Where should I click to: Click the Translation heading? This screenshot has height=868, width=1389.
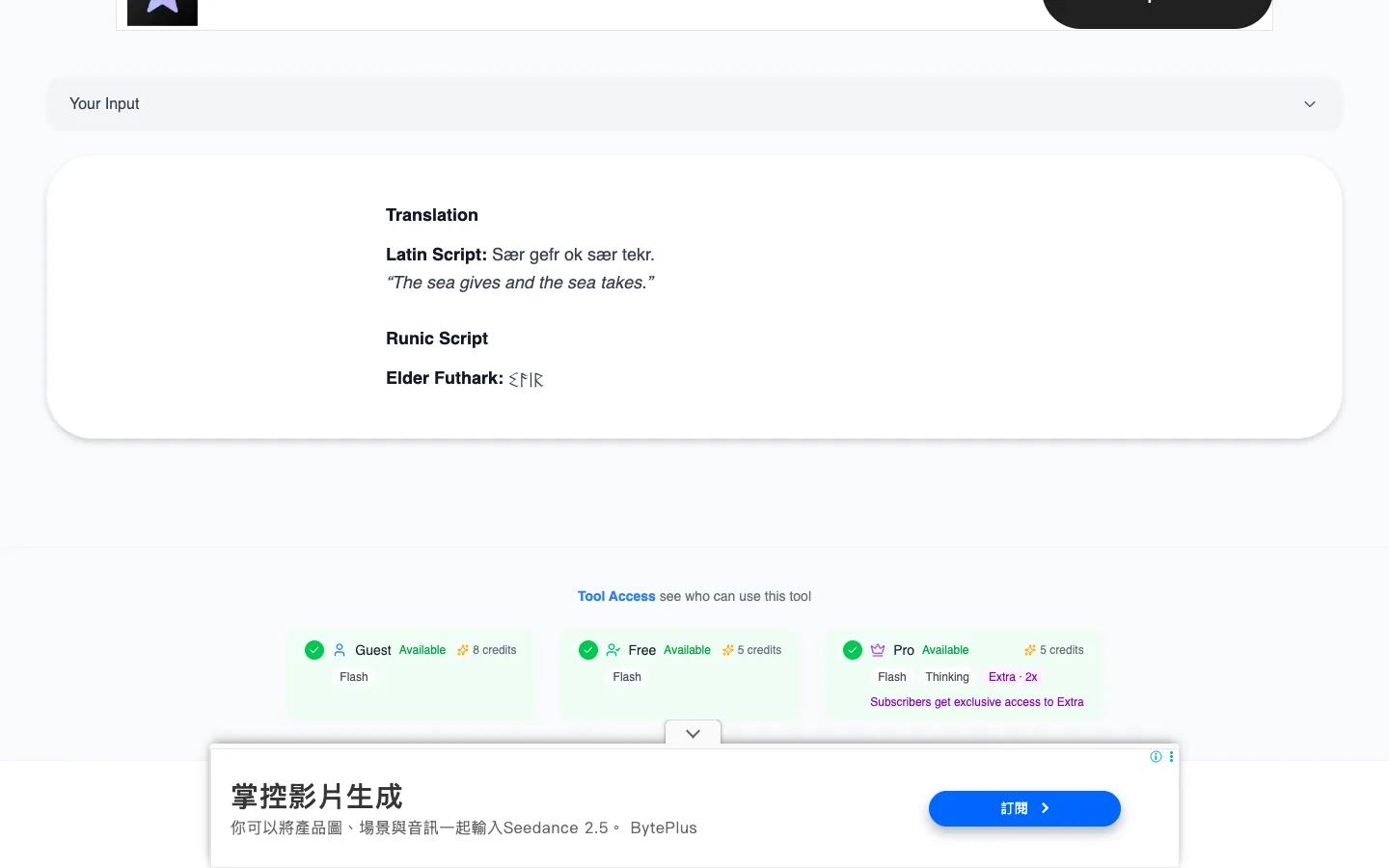[432, 215]
